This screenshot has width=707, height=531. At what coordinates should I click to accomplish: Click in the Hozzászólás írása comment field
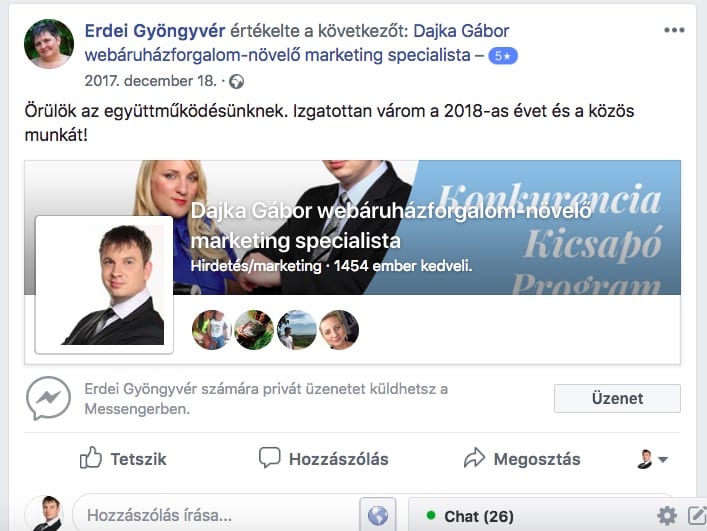click(216, 515)
